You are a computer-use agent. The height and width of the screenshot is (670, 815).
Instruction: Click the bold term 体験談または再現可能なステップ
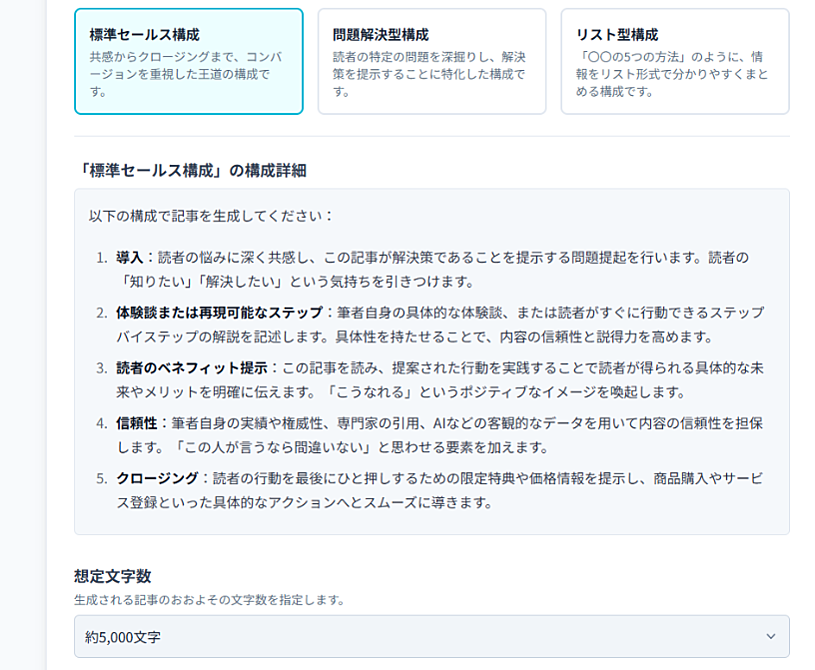point(219,312)
